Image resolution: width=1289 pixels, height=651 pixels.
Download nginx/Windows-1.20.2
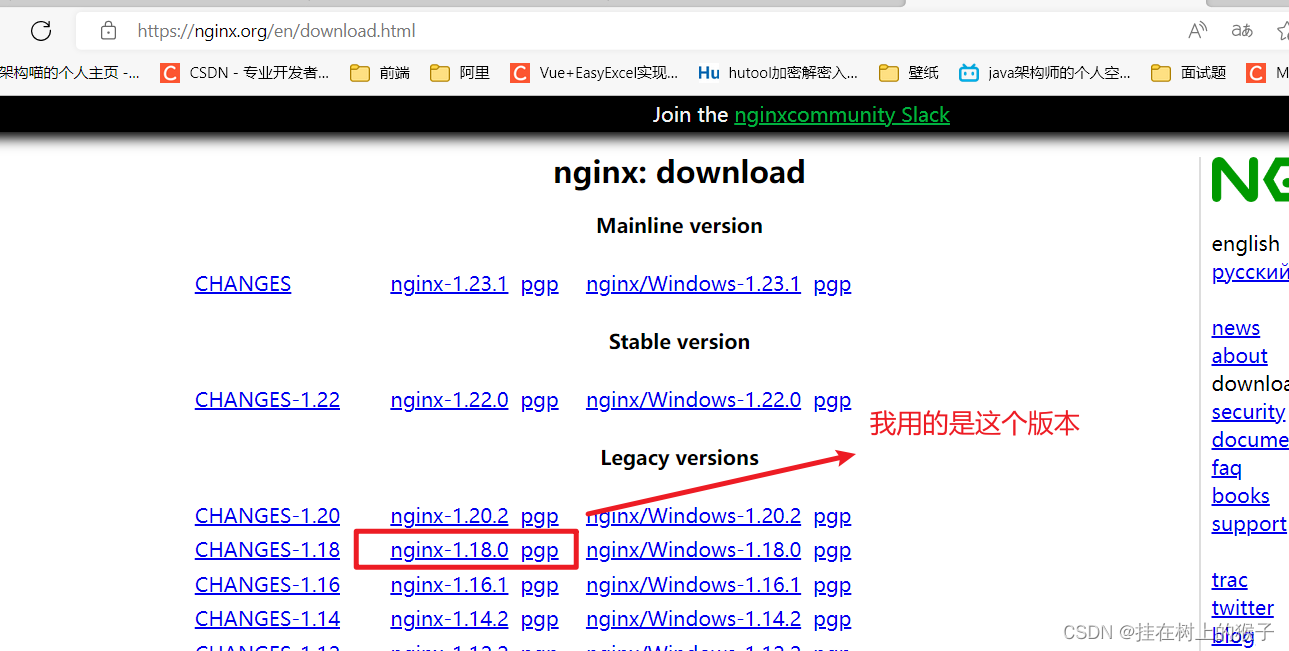coord(693,516)
